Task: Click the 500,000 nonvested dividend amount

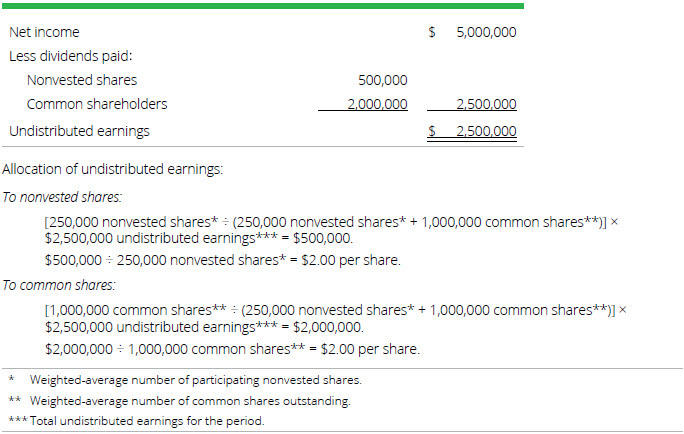Action: pyautogui.click(x=382, y=80)
